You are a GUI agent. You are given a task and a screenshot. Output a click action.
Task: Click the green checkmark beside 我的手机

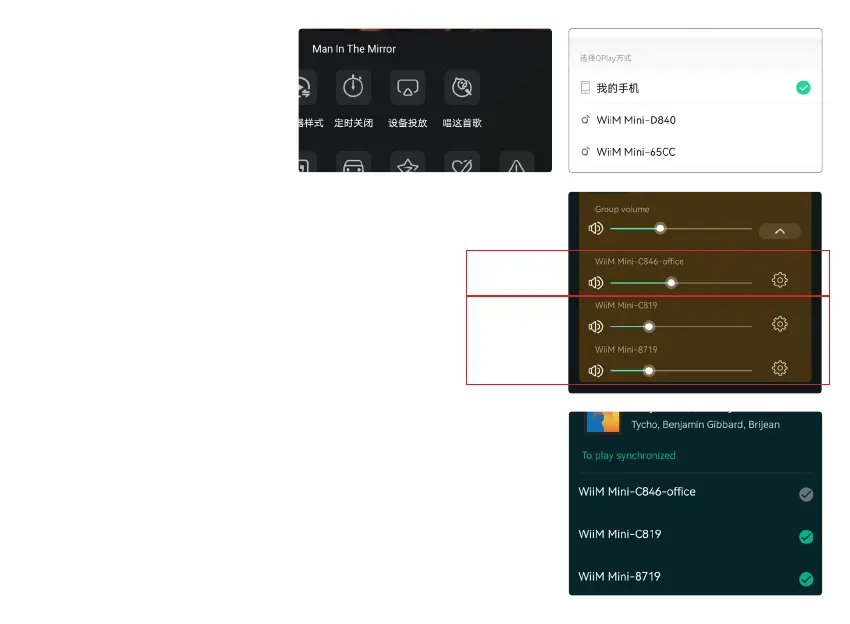[x=803, y=88]
